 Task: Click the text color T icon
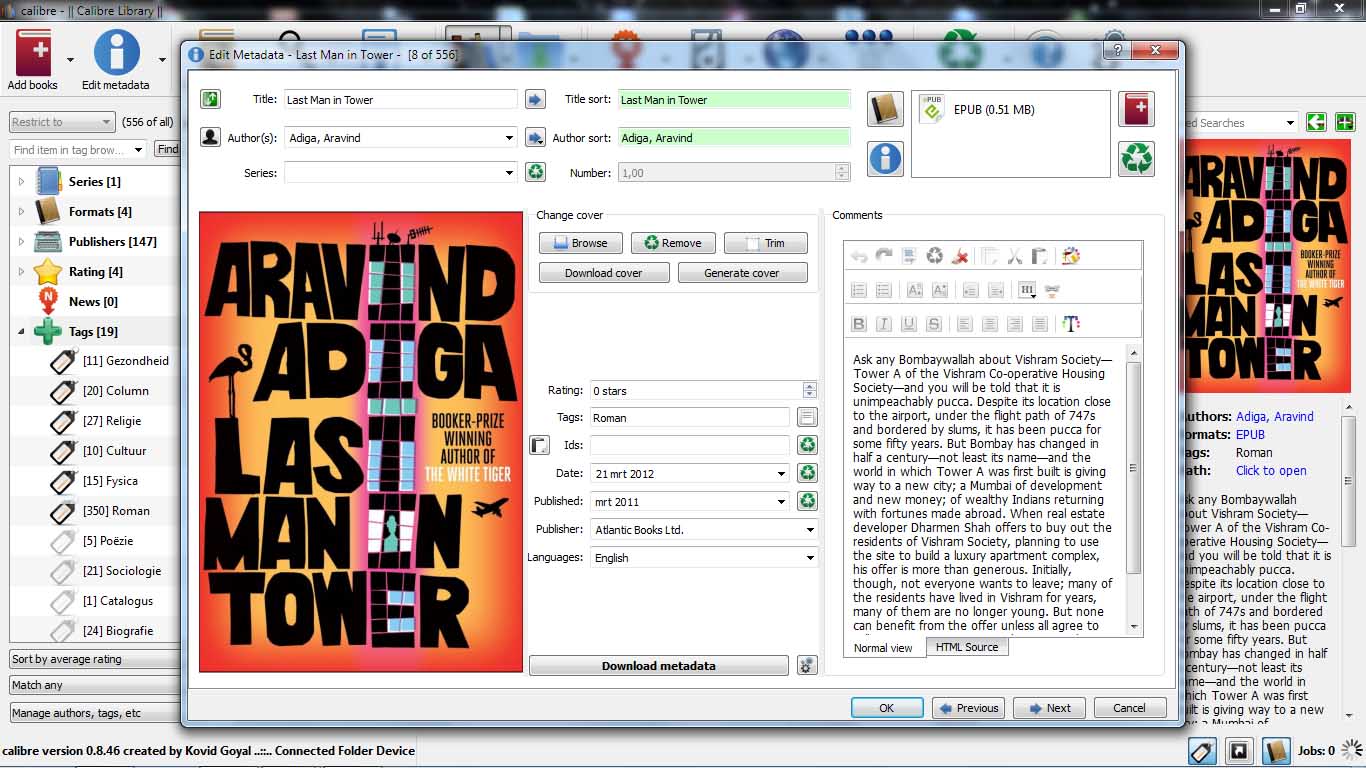coord(1071,323)
